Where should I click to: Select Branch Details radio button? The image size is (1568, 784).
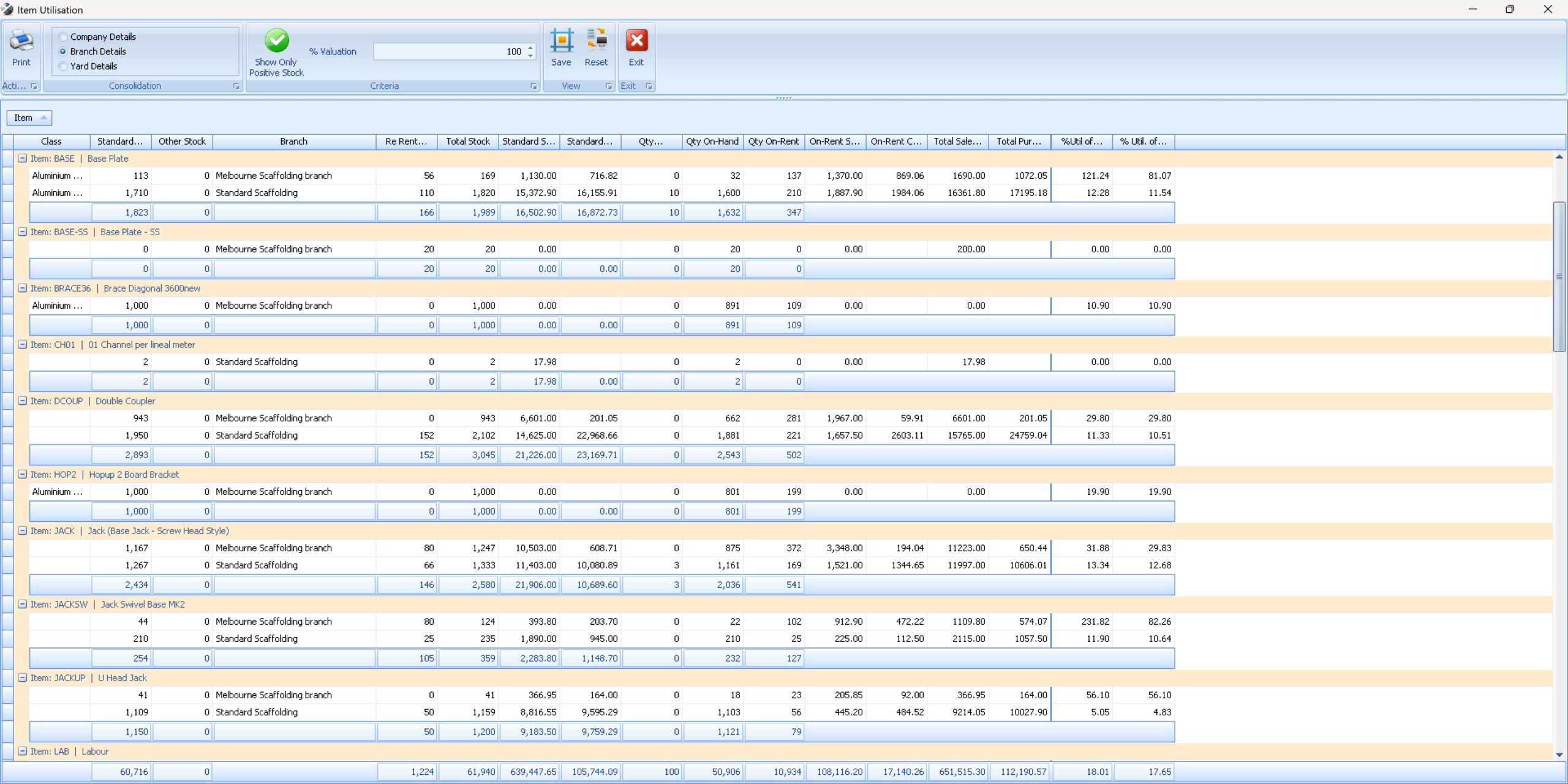pyautogui.click(x=63, y=51)
